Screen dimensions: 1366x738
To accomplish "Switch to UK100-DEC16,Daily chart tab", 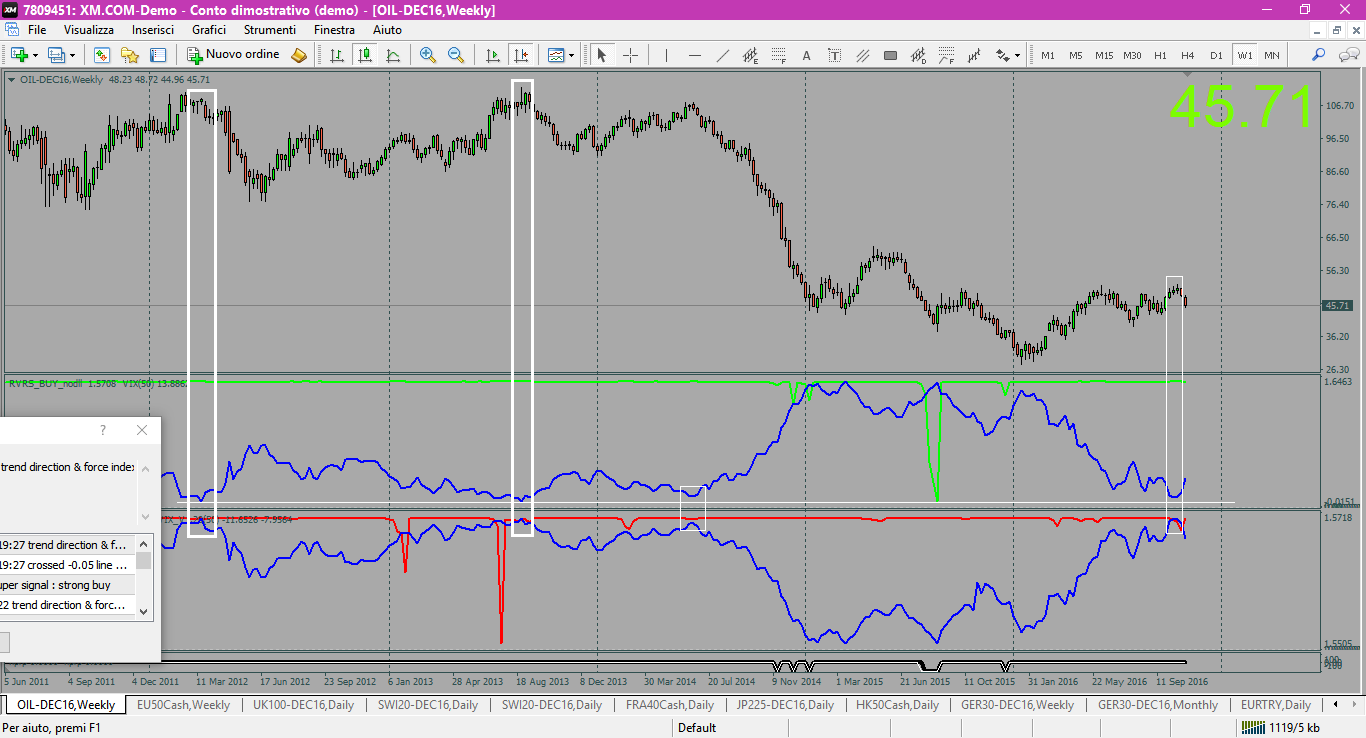I will 303,705.
